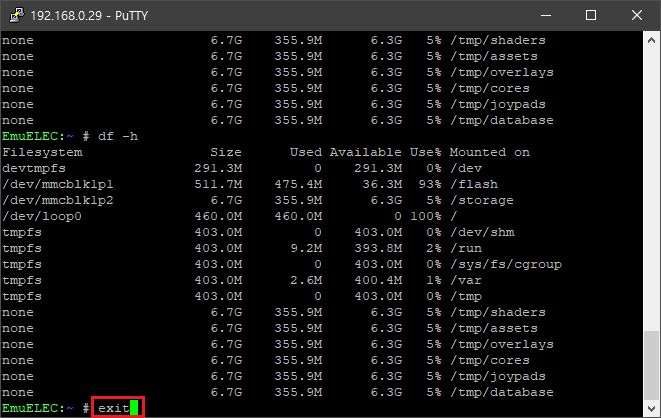The image size is (661, 418).
Task: Click the 'Available' column header
Action: click(x=365, y=153)
